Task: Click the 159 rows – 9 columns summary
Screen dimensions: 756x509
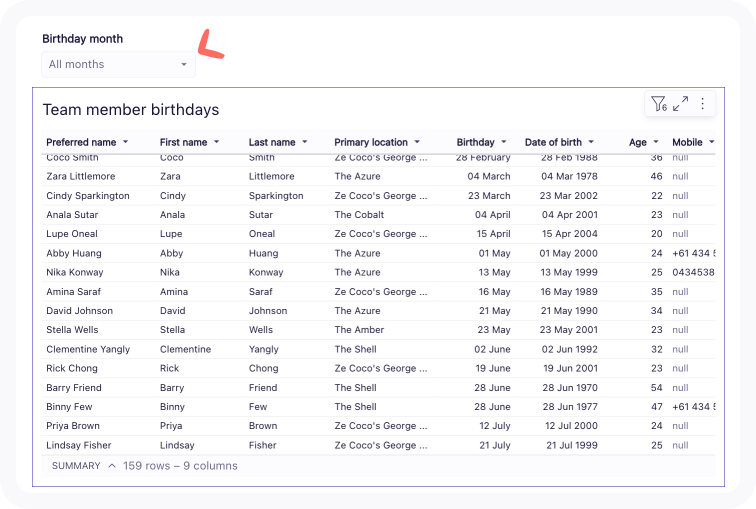Action: coord(180,466)
